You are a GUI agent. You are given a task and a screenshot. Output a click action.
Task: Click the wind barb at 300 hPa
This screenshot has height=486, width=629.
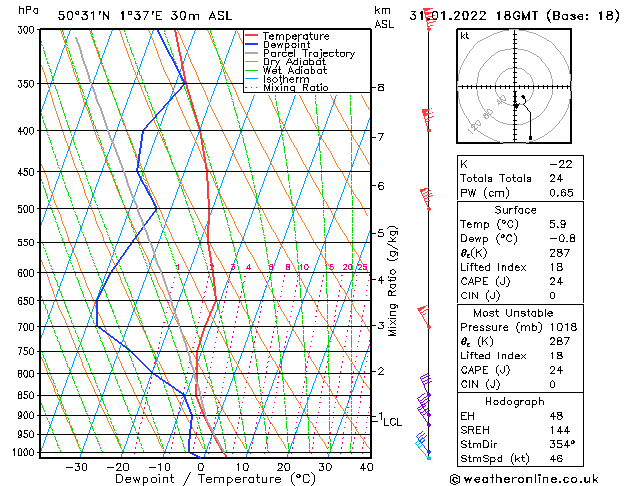(428, 20)
